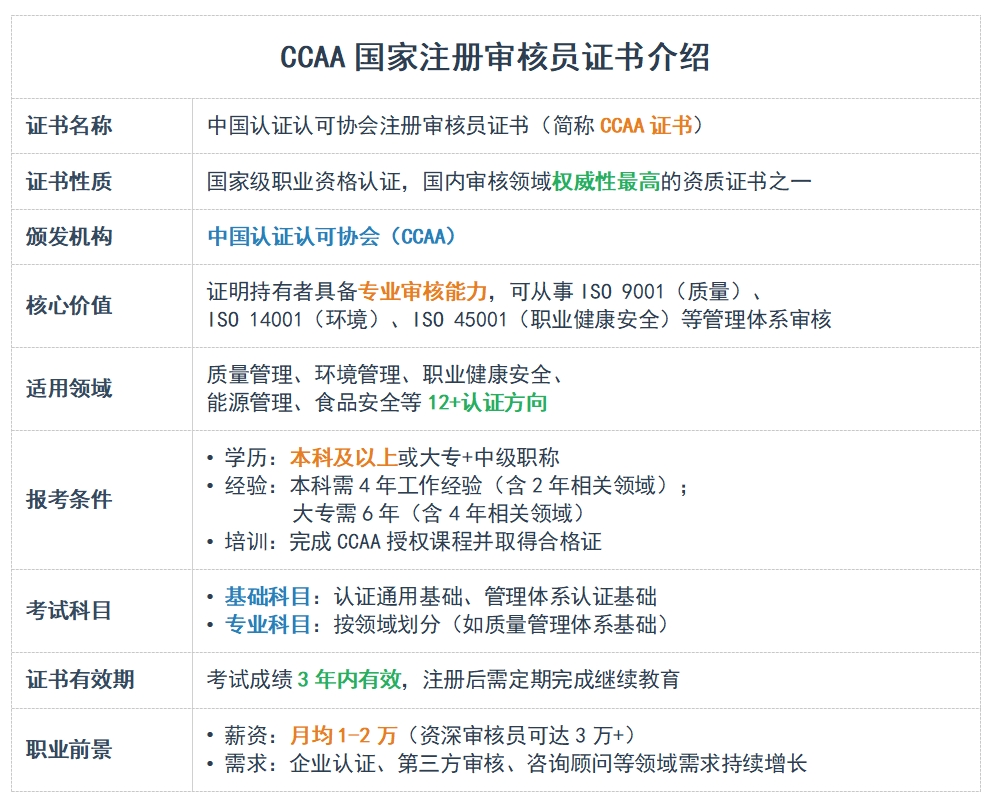The height and width of the screenshot is (802, 993).
Task: Click the line '质量管理、环境管理、职业健康安全、'
Action: pyautogui.click(x=386, y=374)
